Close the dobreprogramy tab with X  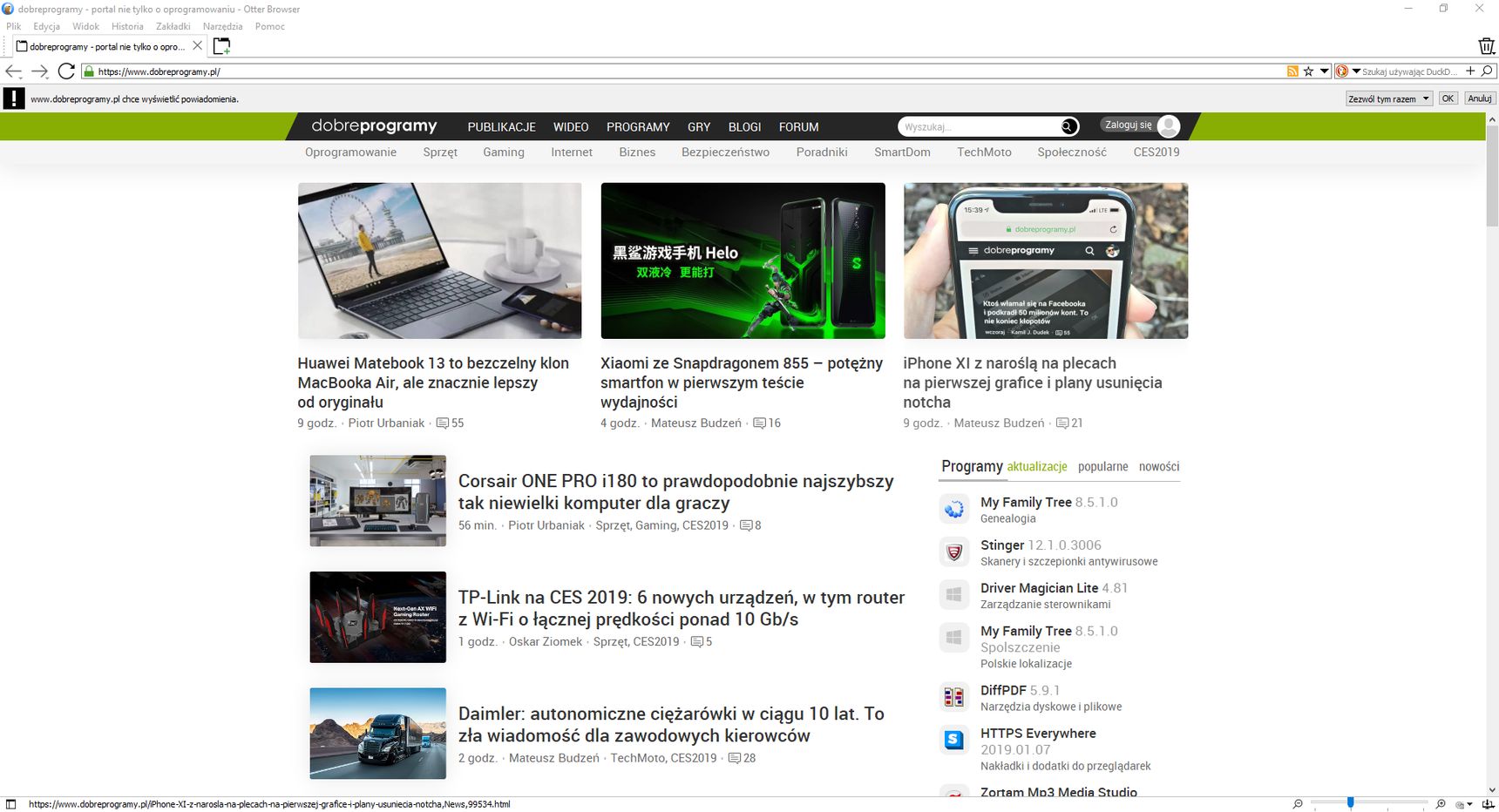tap(197, 46)
